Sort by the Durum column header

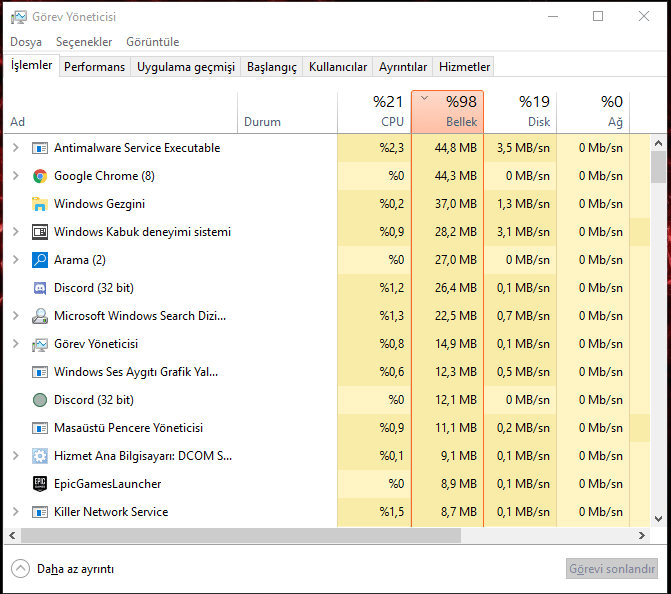(288, 112)
